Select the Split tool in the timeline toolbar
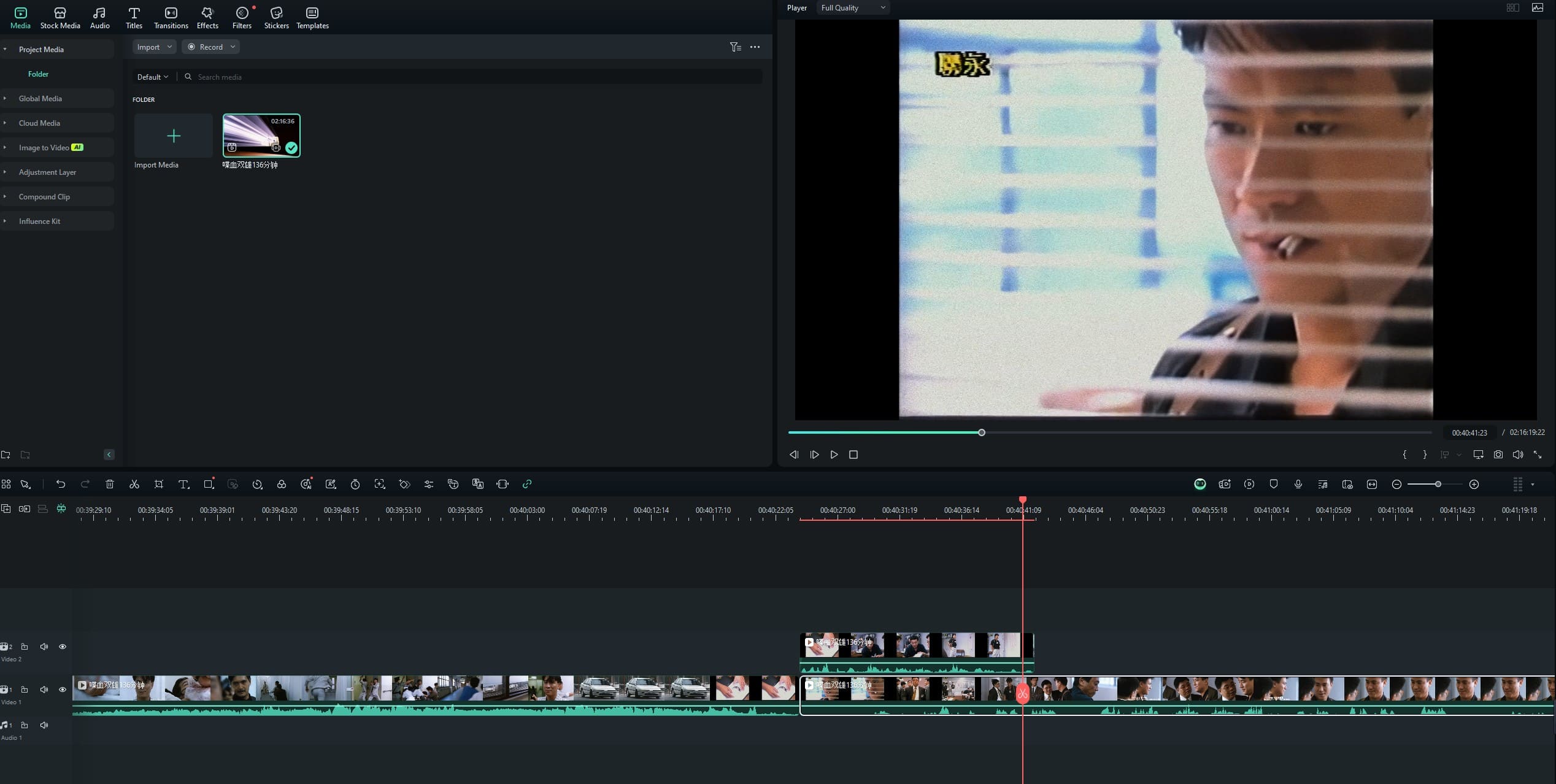The height and width of the screenshot is (784, 1556). (x=134, y=484)
